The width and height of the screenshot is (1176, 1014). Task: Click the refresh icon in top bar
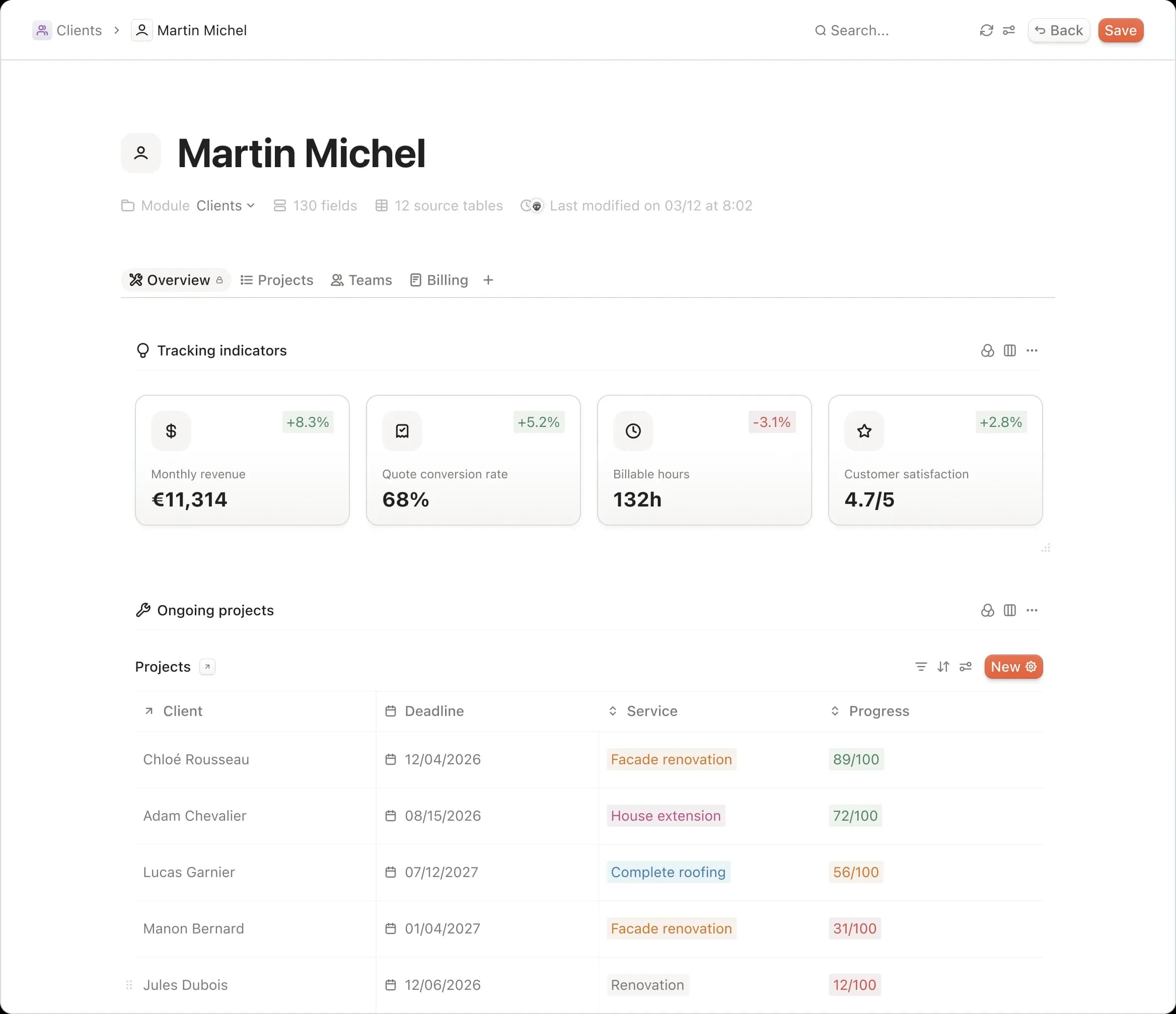pyautogui.click(x=986, y=30)
